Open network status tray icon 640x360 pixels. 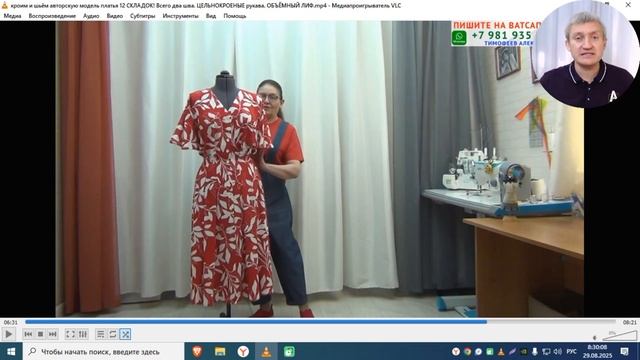(546, 351)
